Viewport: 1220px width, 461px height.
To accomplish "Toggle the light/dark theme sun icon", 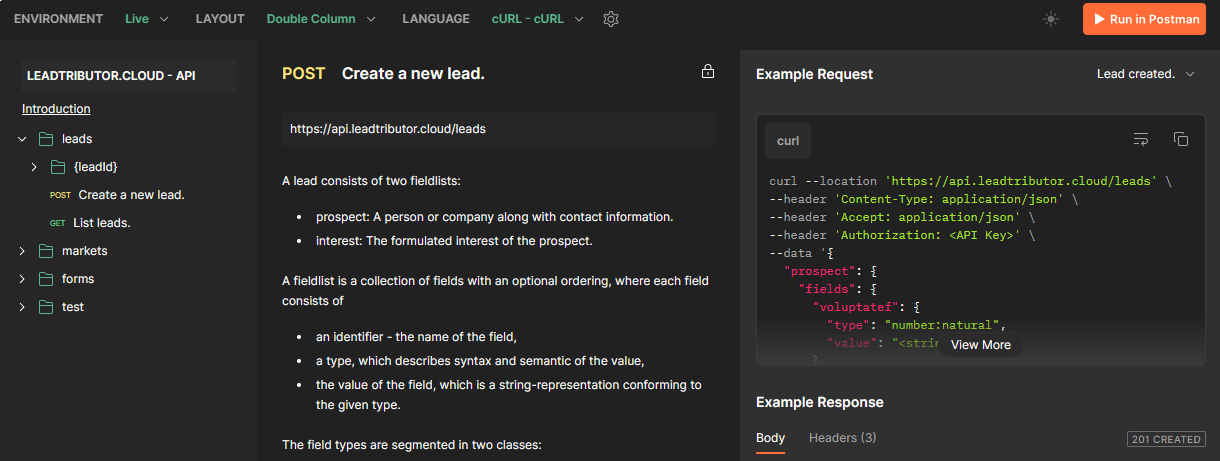I will point(1050,19).
